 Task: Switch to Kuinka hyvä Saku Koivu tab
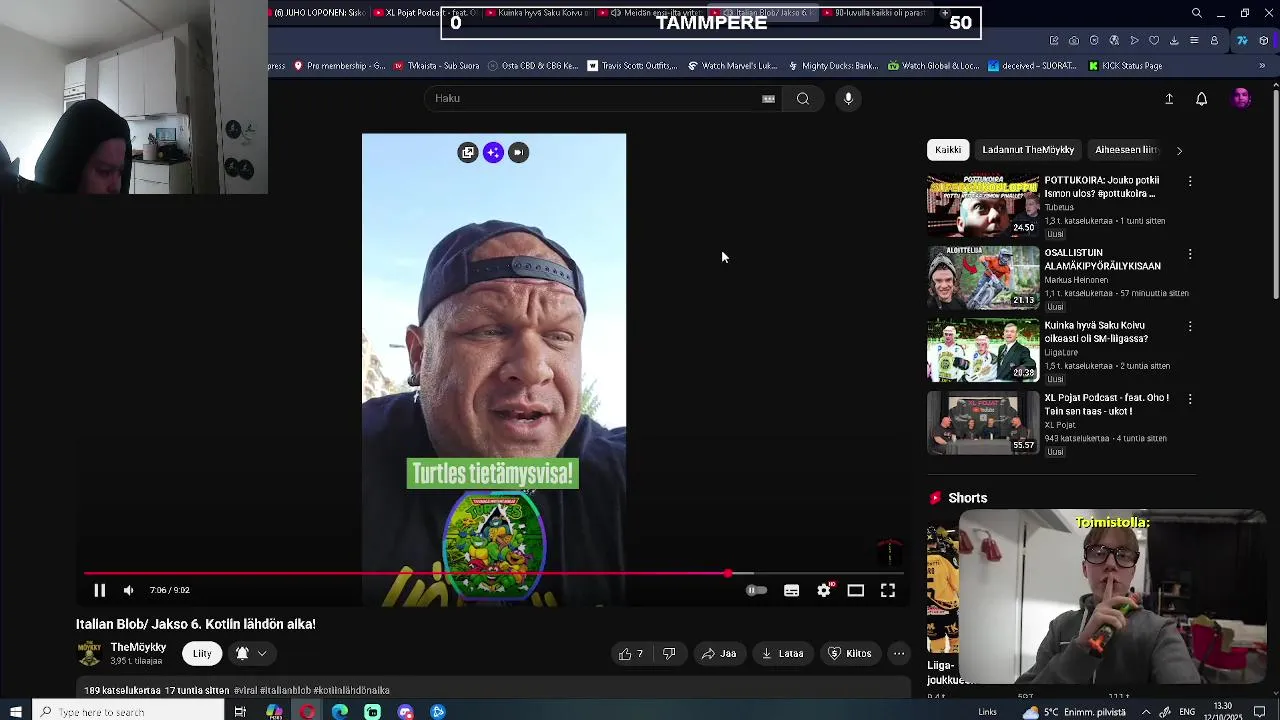(540, 13)
